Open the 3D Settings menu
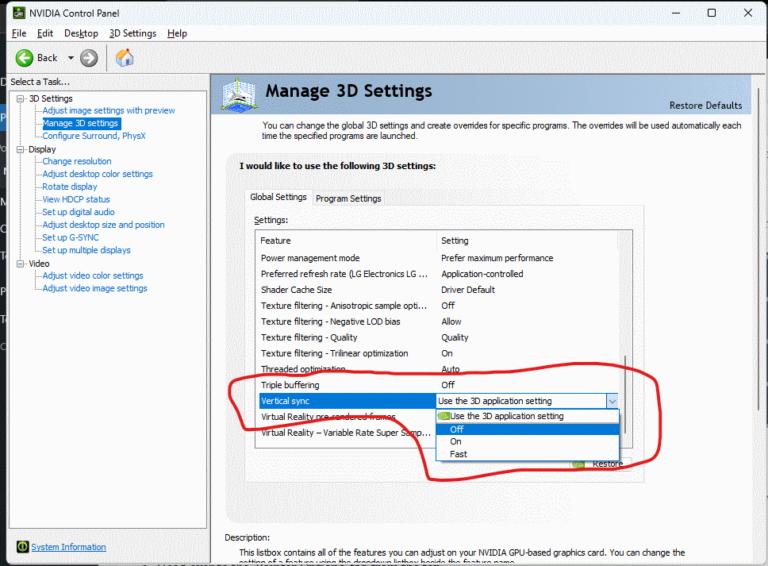 [133, 33]
